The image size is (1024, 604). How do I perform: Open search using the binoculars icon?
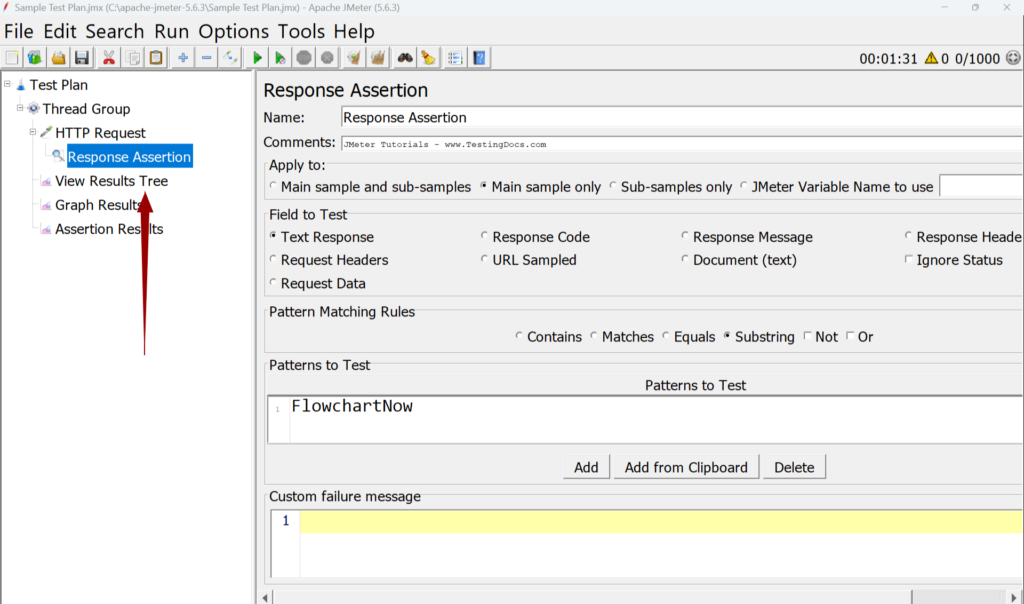click(403, 57)
